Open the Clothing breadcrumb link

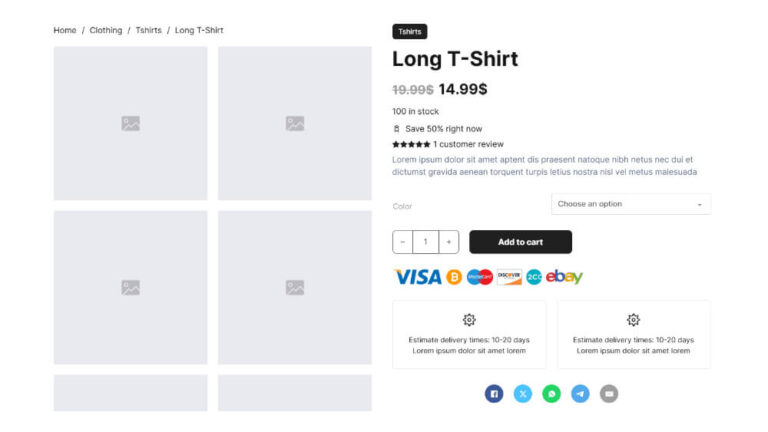tap(106, 30)
